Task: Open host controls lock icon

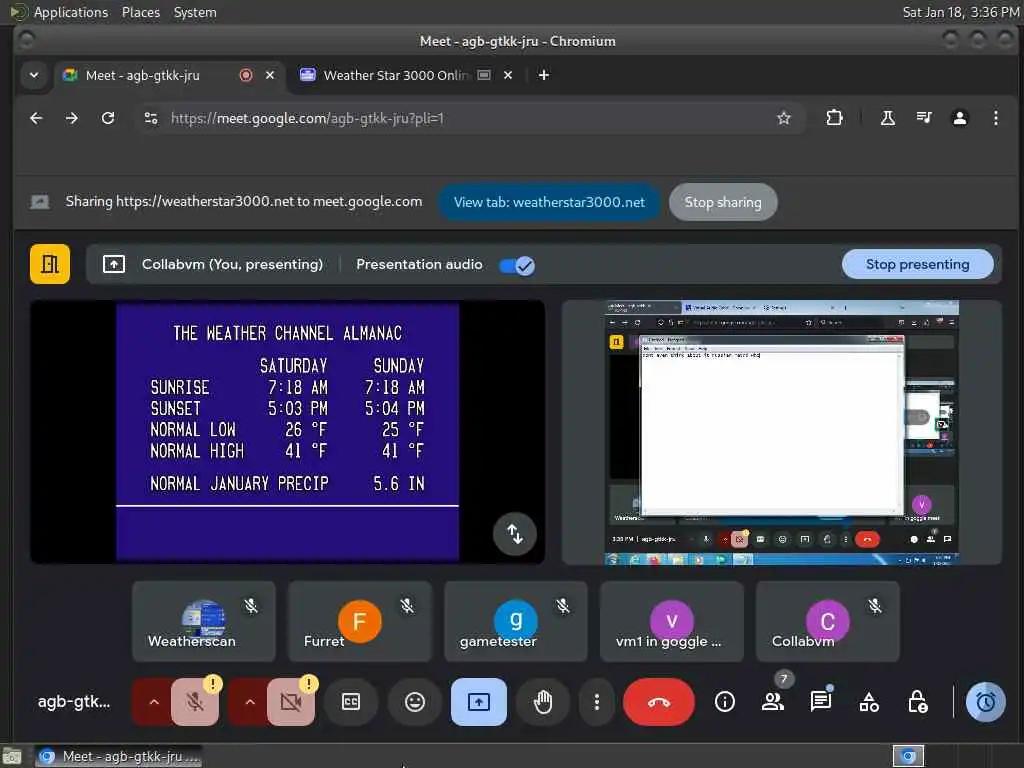Action: pyautogui.click(x=918, y=702)
